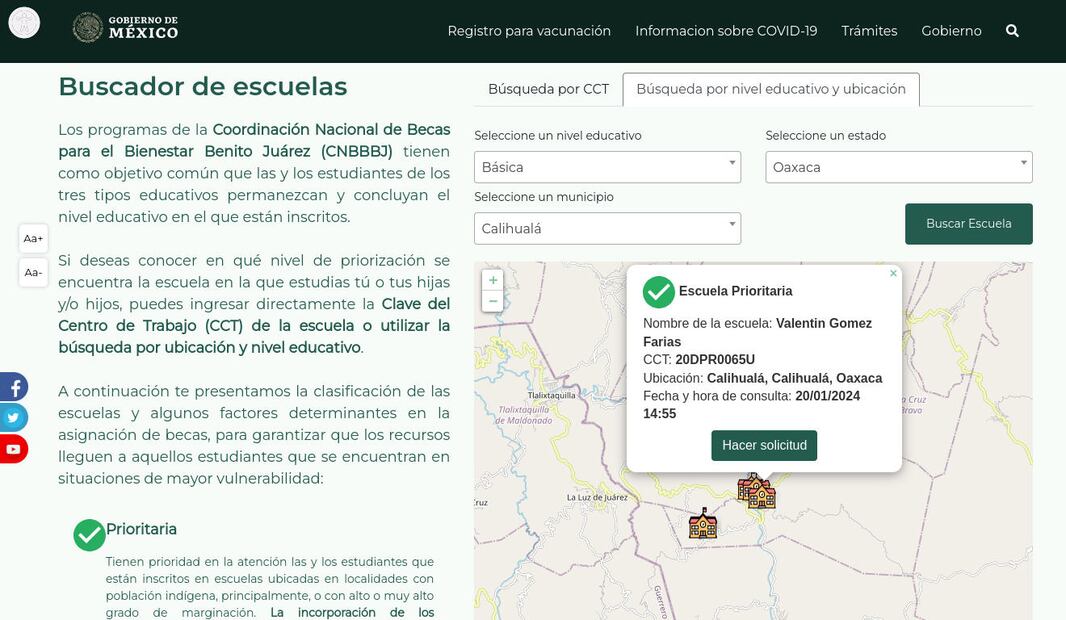Open Registro para vacunación menu

coord(529,31)
